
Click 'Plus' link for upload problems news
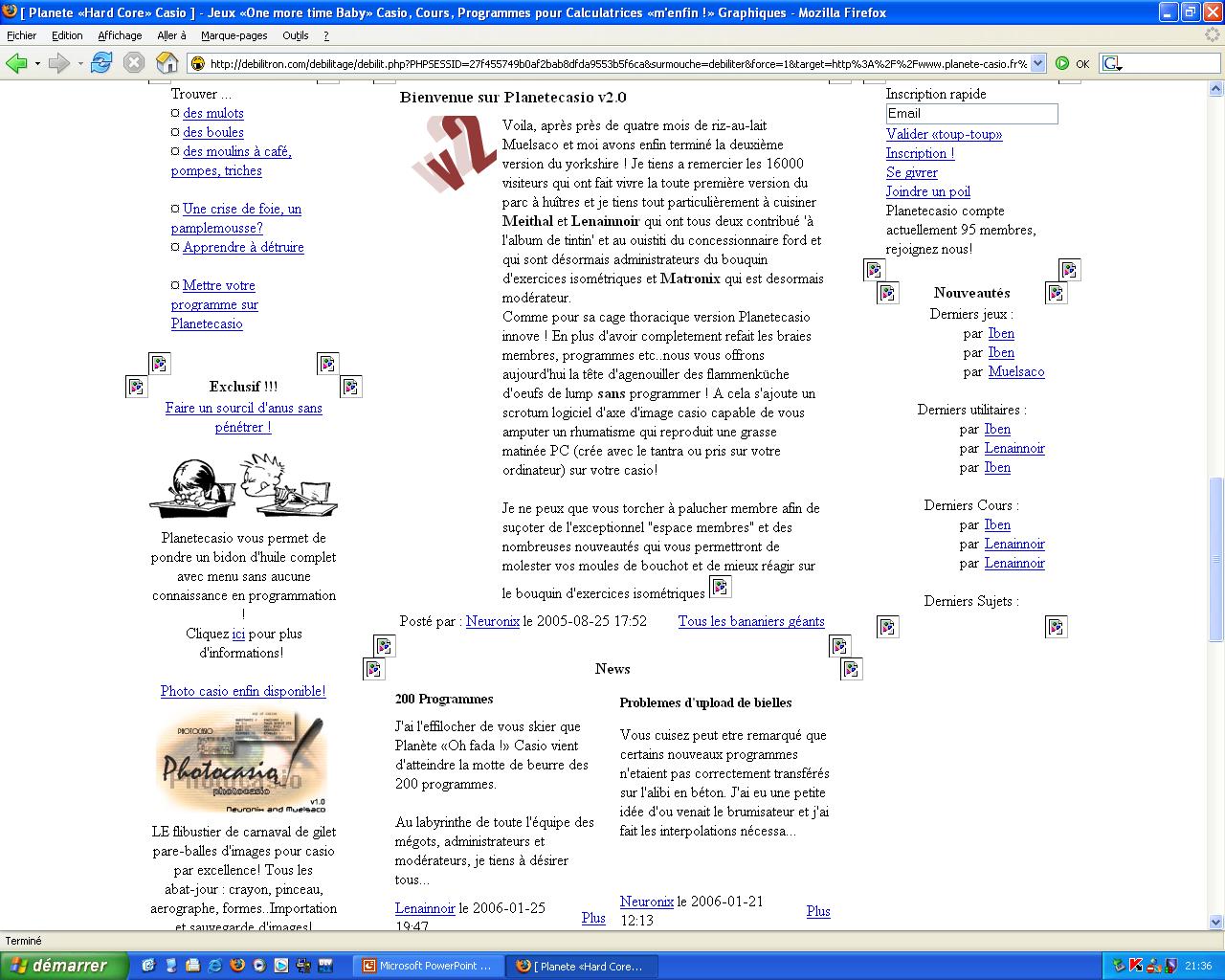[x=818, y=911]
